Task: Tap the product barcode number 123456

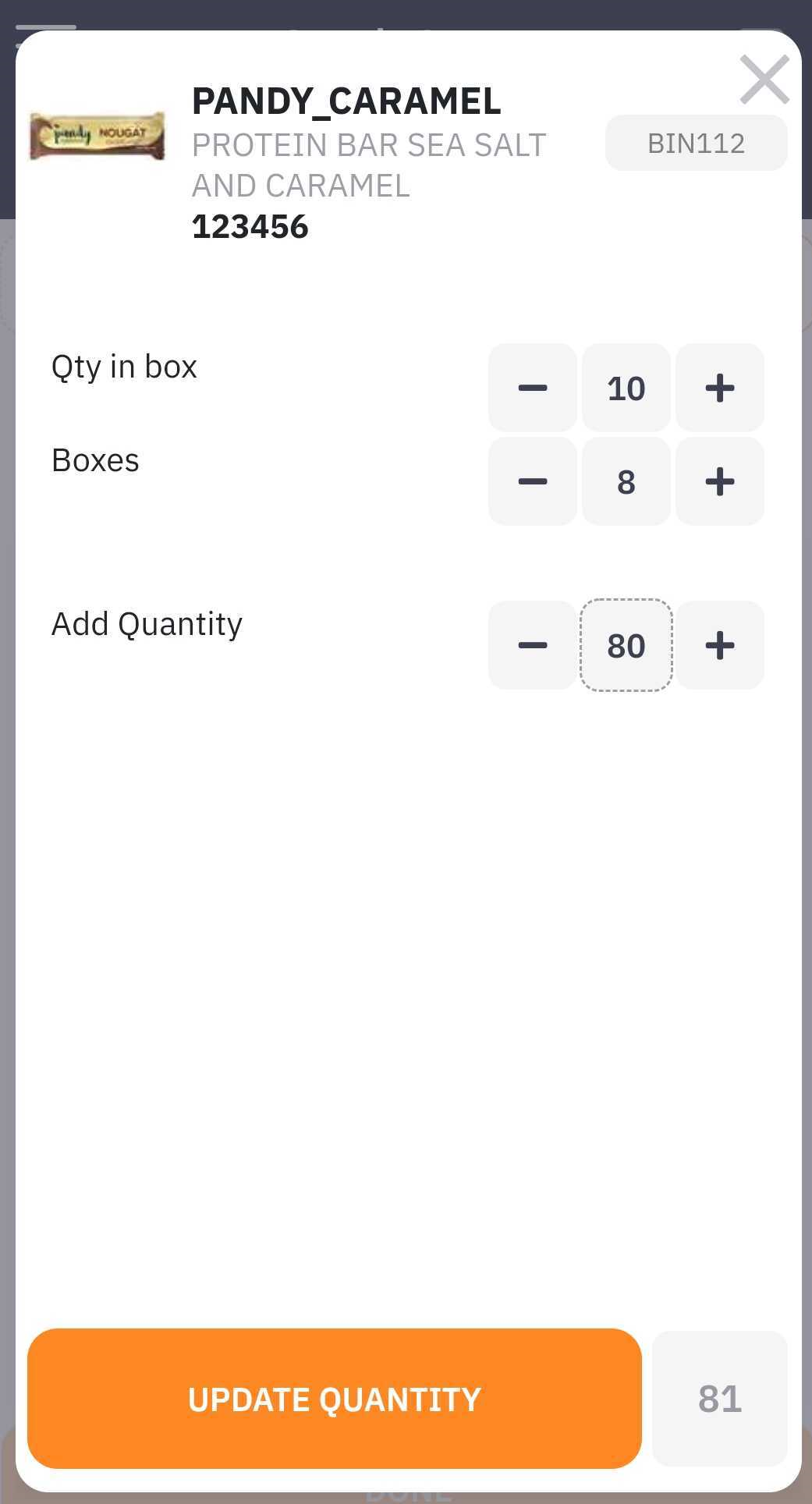Action: (250, 227)
